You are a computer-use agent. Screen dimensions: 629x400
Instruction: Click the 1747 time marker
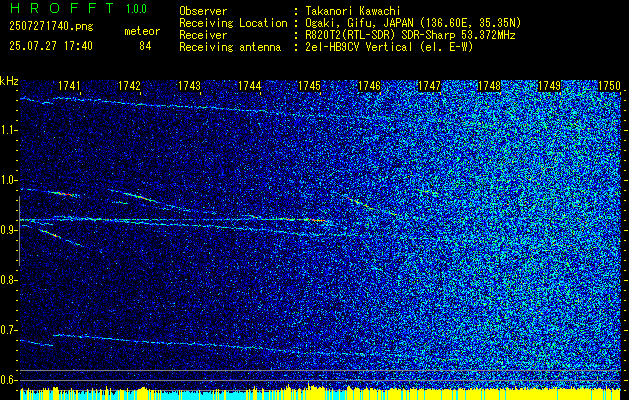point(430,86)
